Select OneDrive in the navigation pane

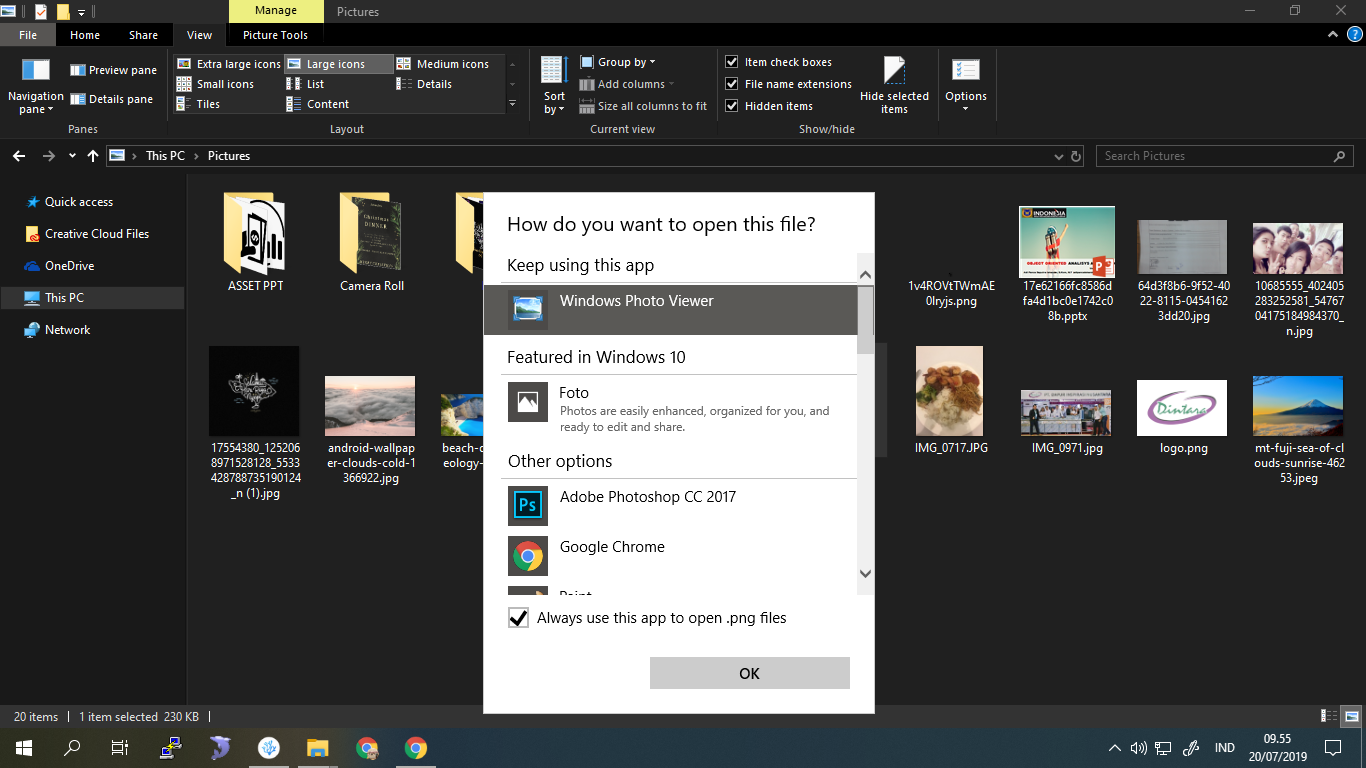tap(70, 266)
